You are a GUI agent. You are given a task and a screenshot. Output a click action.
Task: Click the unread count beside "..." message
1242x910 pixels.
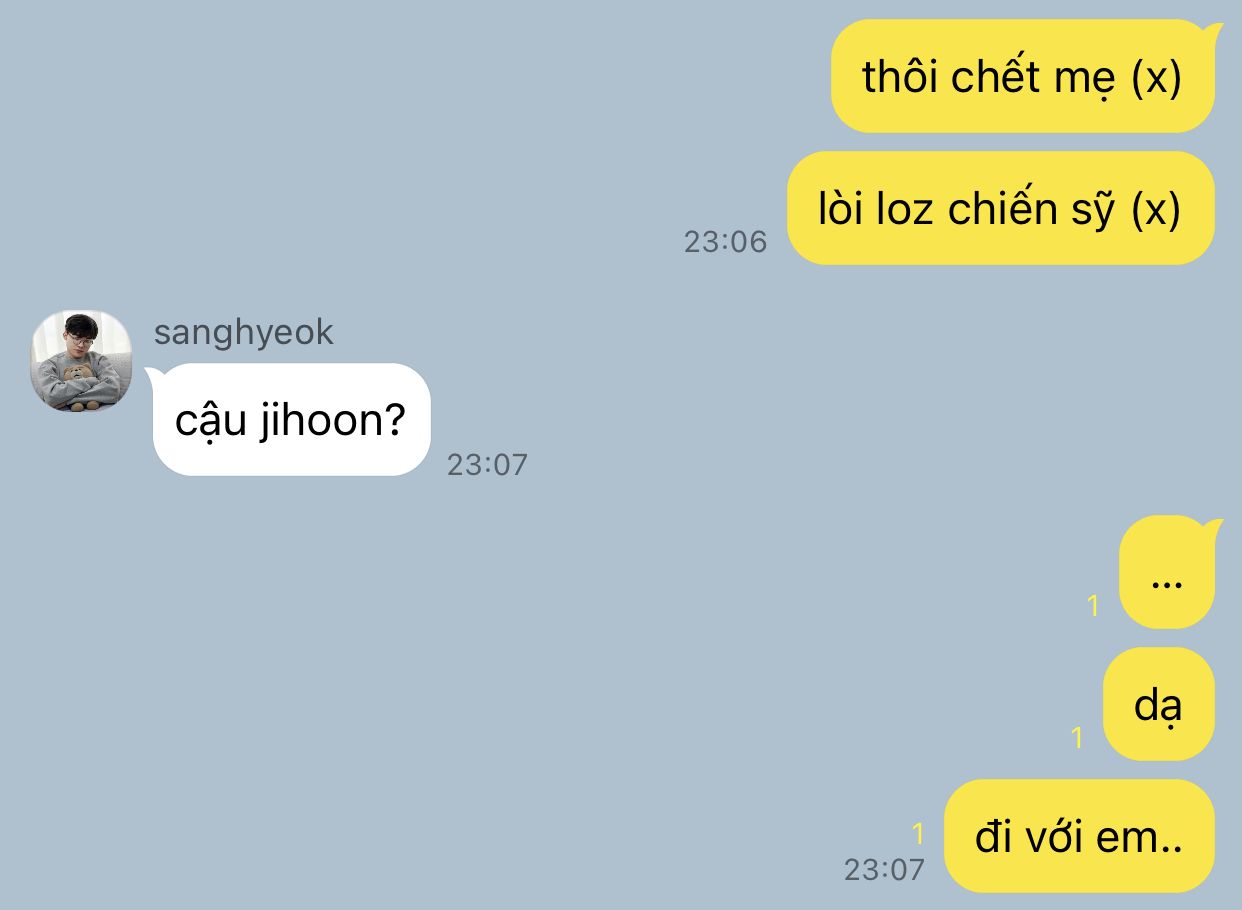tap(1093, 605)
